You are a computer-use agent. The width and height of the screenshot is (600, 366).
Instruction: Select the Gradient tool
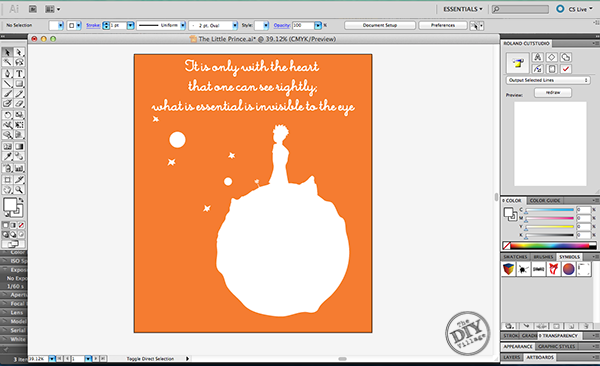pos(19,147)
